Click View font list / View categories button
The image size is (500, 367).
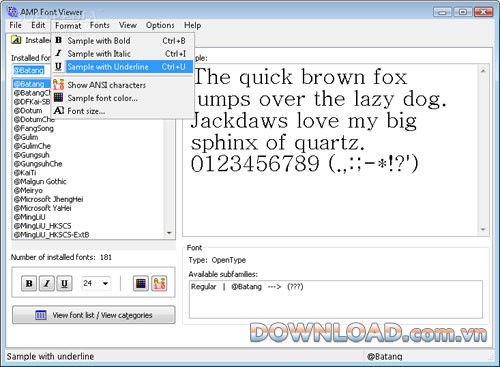[94, 315]
